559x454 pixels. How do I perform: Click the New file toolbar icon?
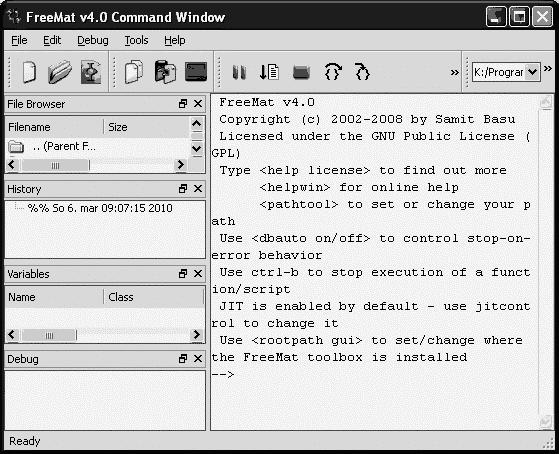(x=29, y=72)
